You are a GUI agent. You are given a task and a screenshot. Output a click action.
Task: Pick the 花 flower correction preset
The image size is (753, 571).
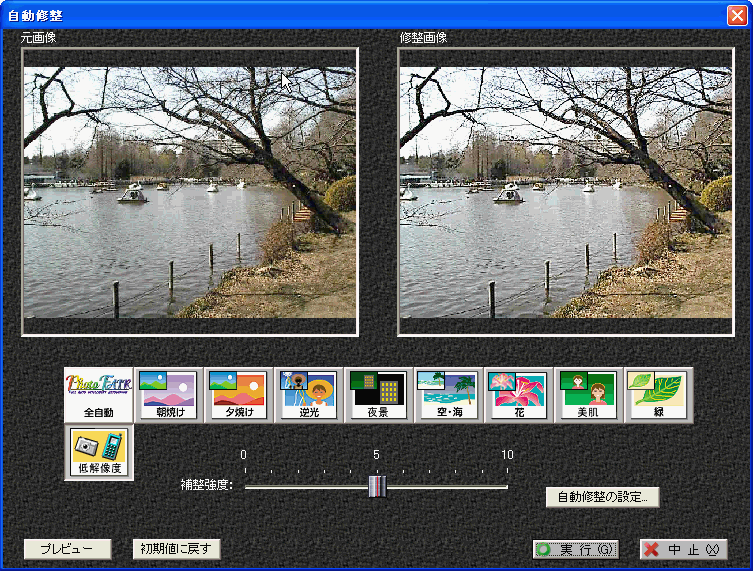(x=519, y=395)
